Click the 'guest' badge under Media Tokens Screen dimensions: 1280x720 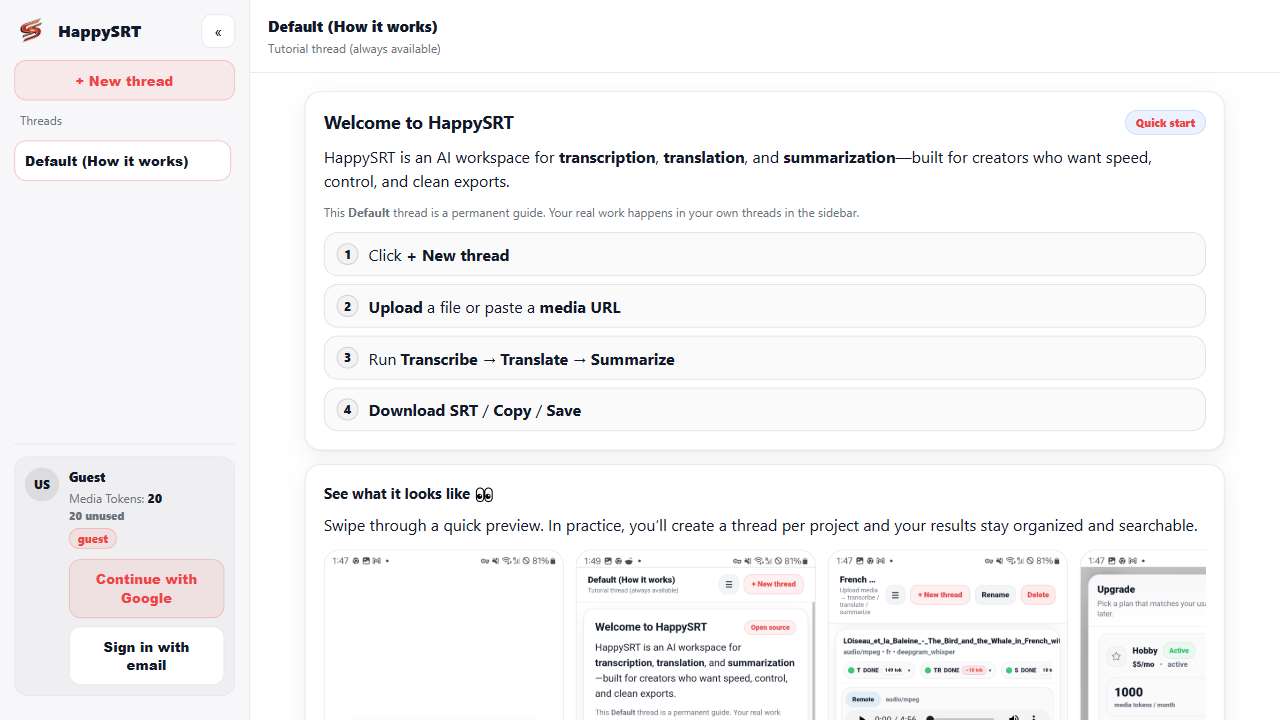tap(92, 538)
